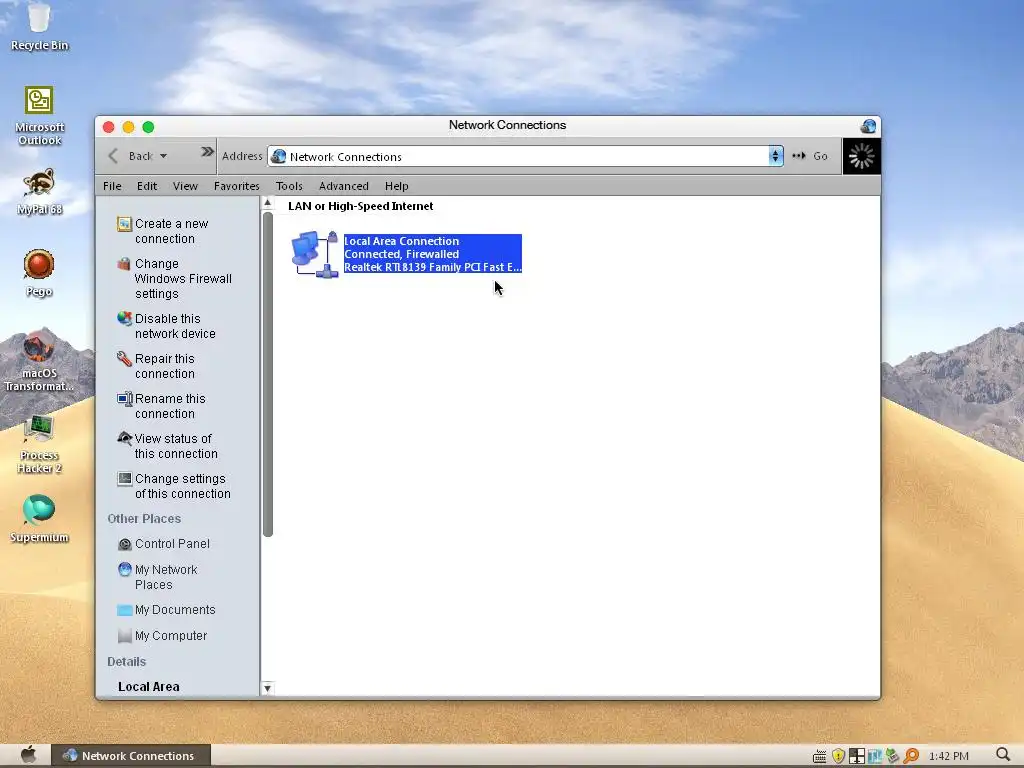
Task: Open the Back history dropdown arrow
Action: 163,156
